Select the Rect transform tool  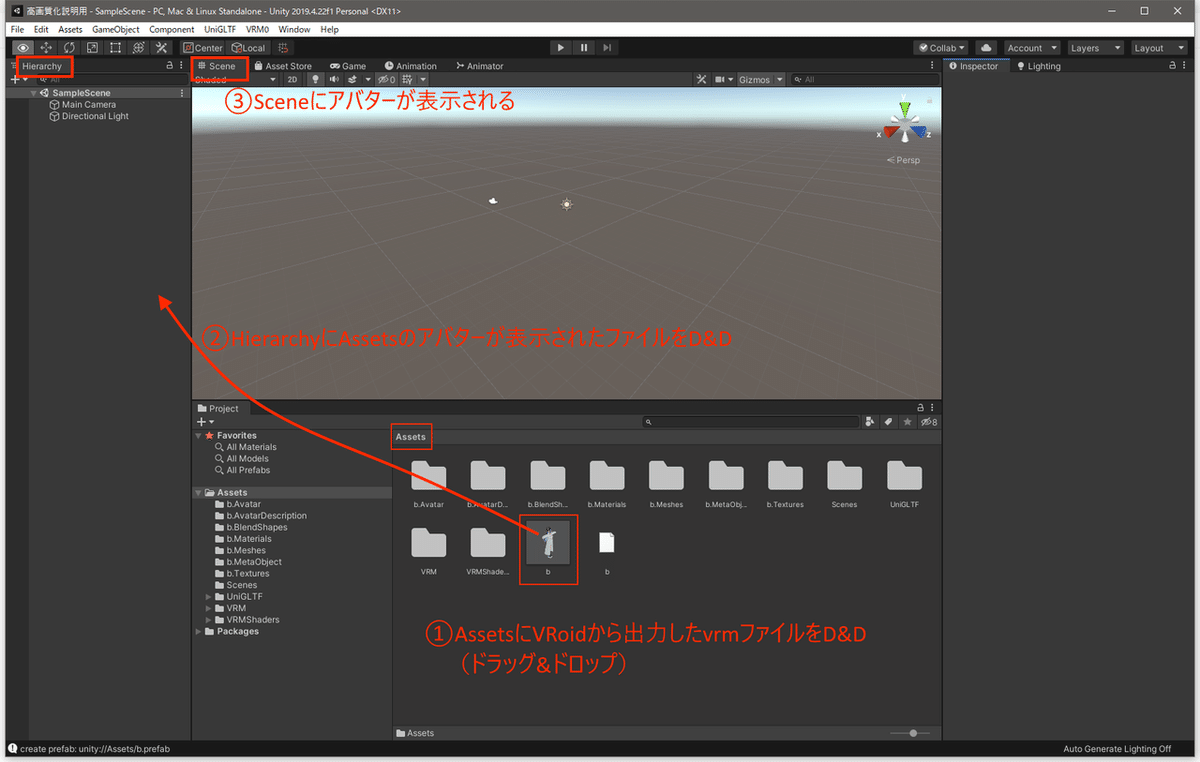point(115,48)
